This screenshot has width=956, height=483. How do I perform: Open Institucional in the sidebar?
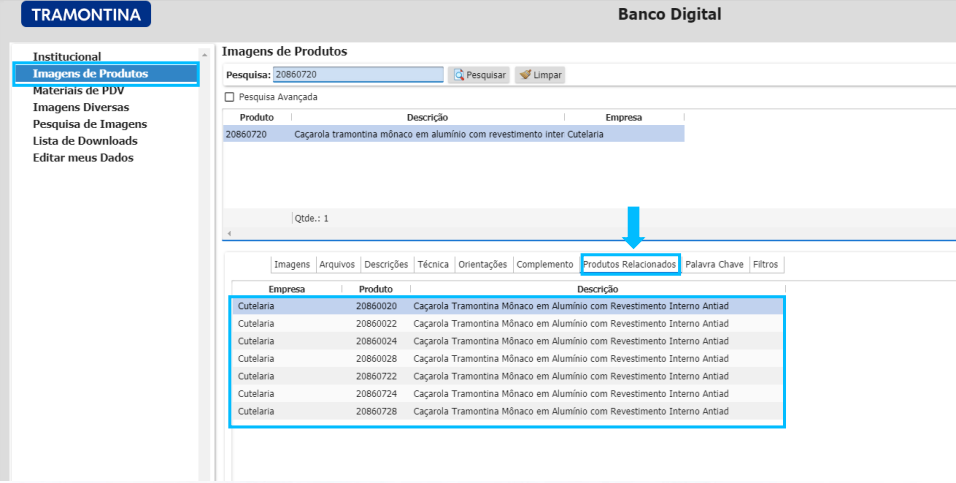(67, 57)
